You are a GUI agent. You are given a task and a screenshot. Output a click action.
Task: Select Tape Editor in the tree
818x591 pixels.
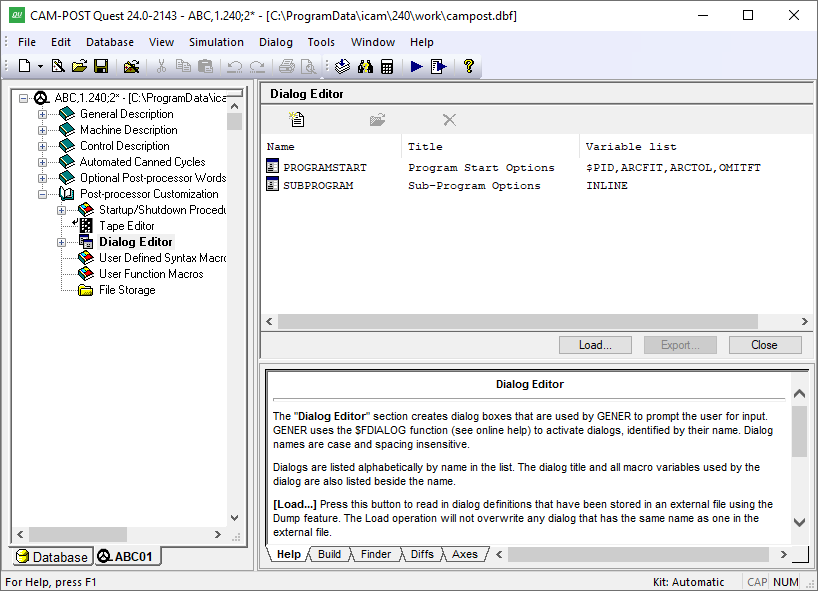(127, 226)
